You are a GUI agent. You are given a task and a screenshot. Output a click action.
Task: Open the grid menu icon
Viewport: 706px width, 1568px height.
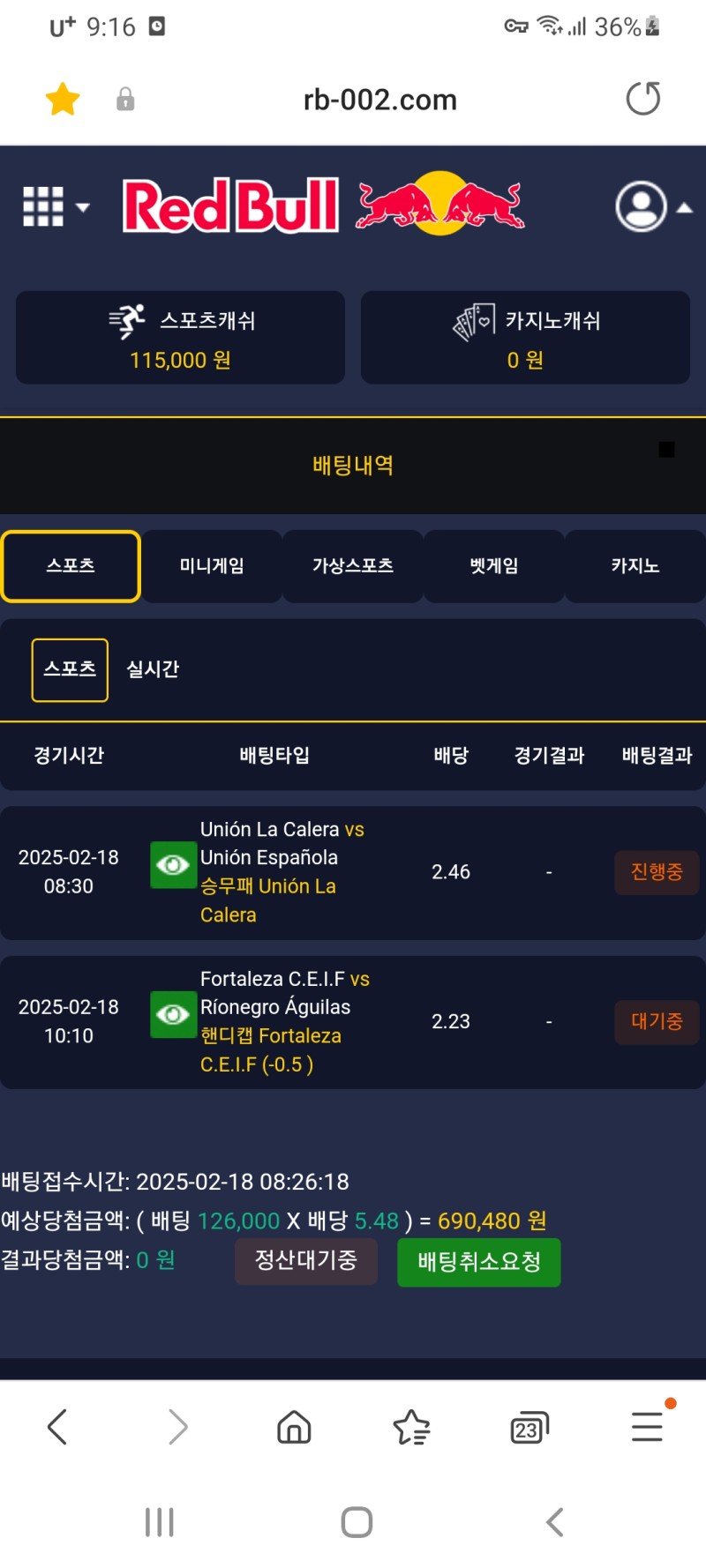[x=43, y=207]
